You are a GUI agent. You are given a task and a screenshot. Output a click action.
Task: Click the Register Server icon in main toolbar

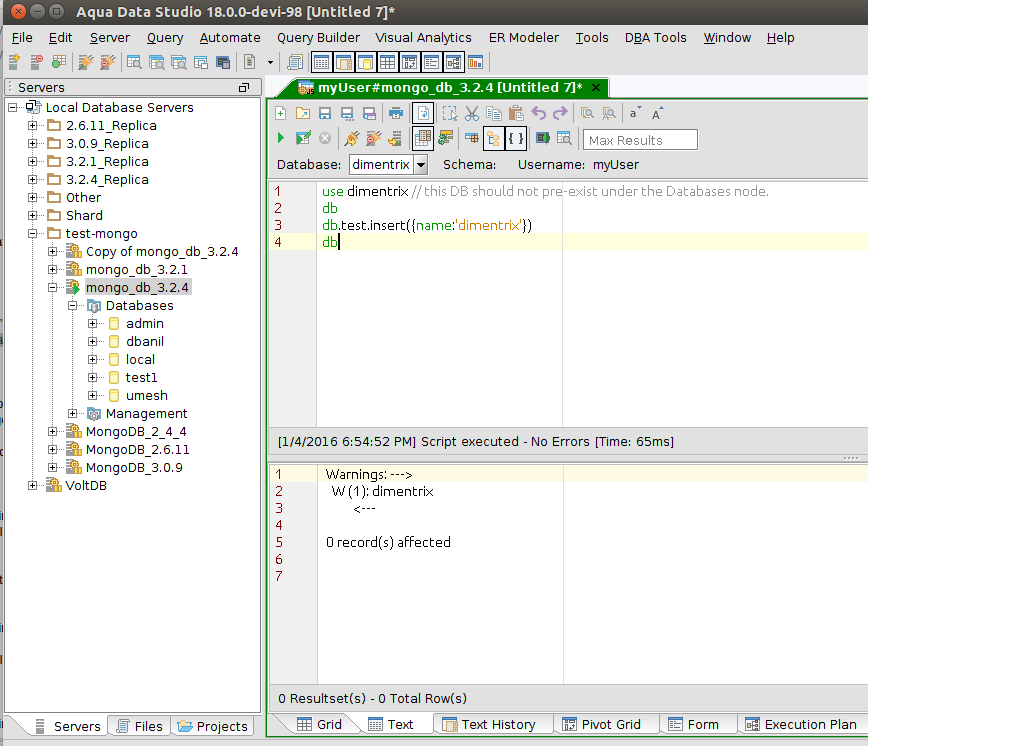pos(14,62)
